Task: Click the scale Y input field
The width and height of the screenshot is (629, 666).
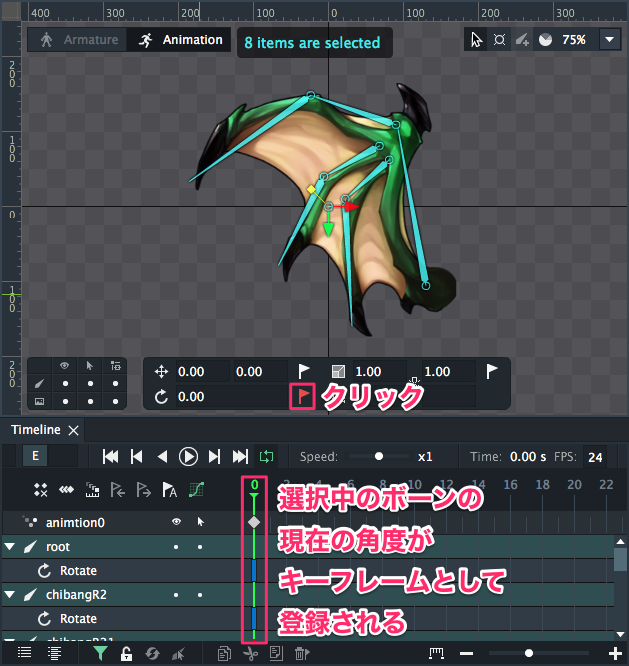Action: click(x=448, y=372)
